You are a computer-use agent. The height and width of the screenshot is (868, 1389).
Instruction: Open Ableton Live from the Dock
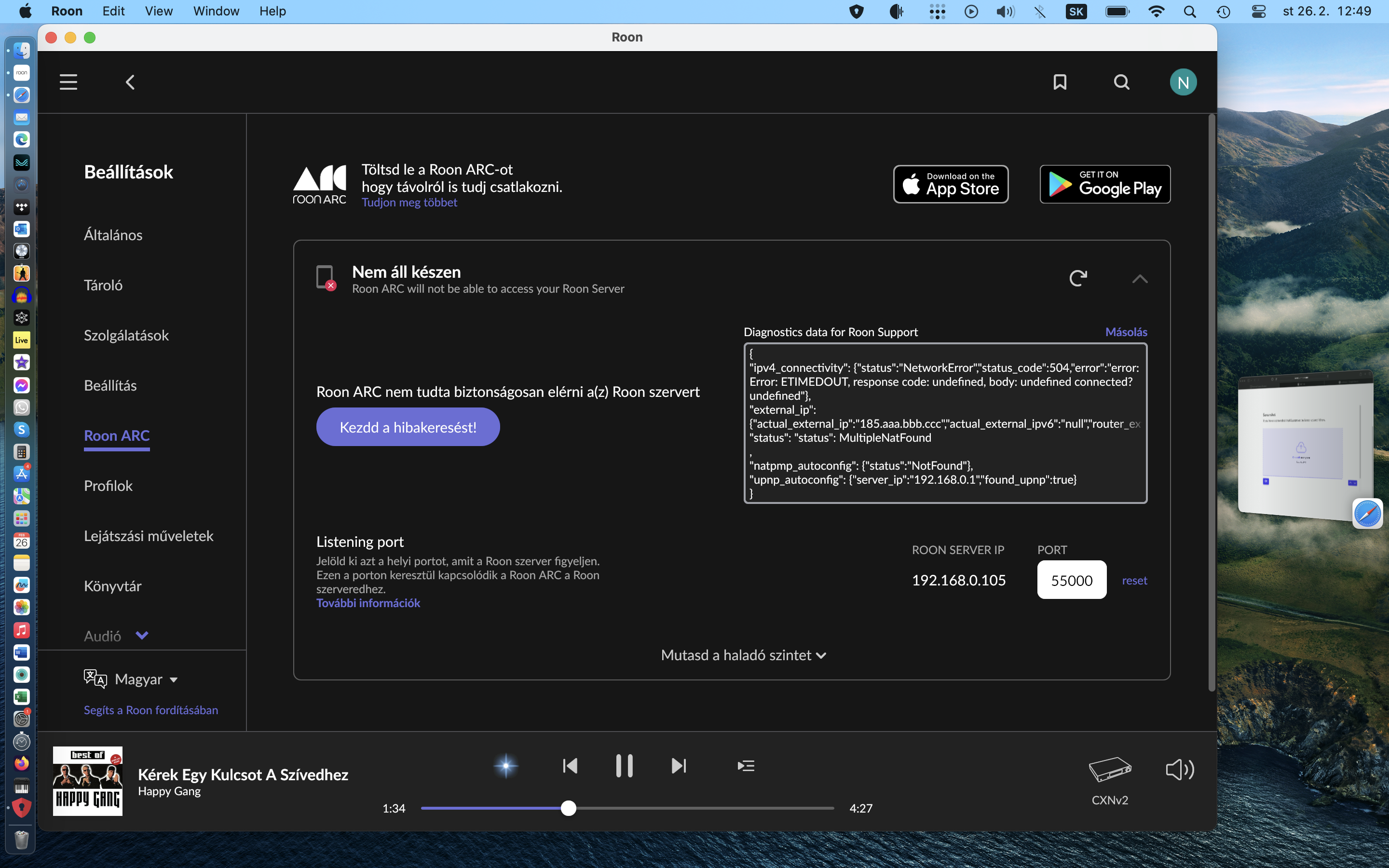(21, 340)
